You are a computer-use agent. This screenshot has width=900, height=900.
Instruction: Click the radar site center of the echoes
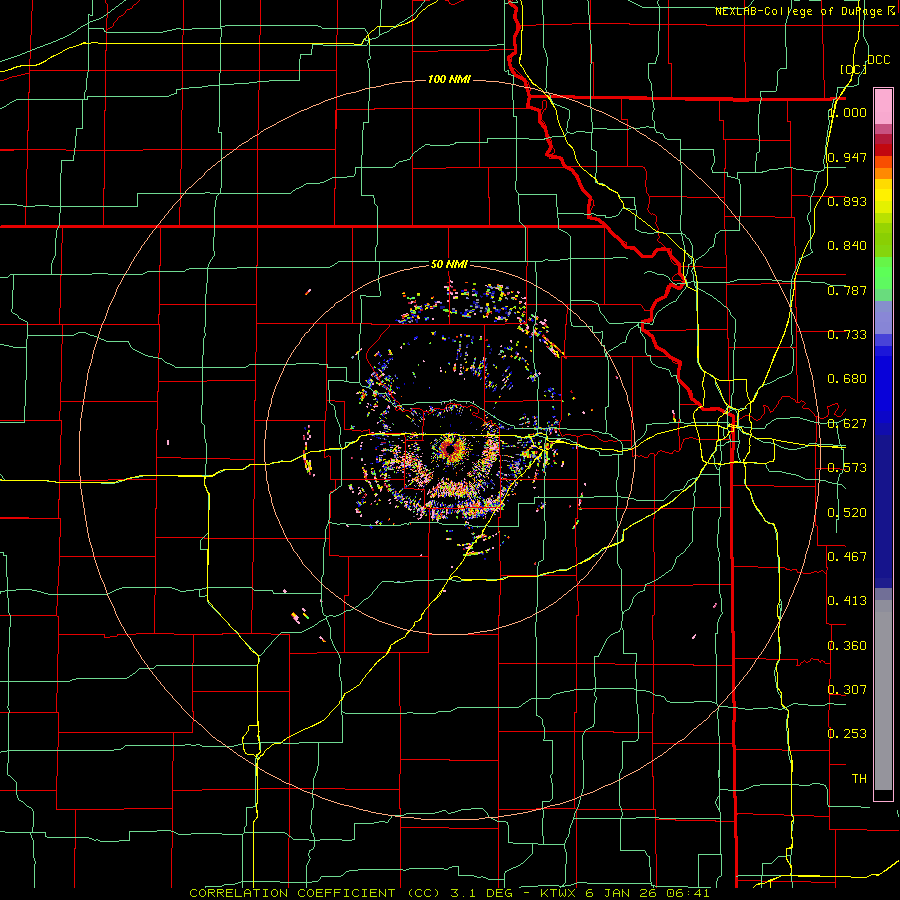coord(450,449)
